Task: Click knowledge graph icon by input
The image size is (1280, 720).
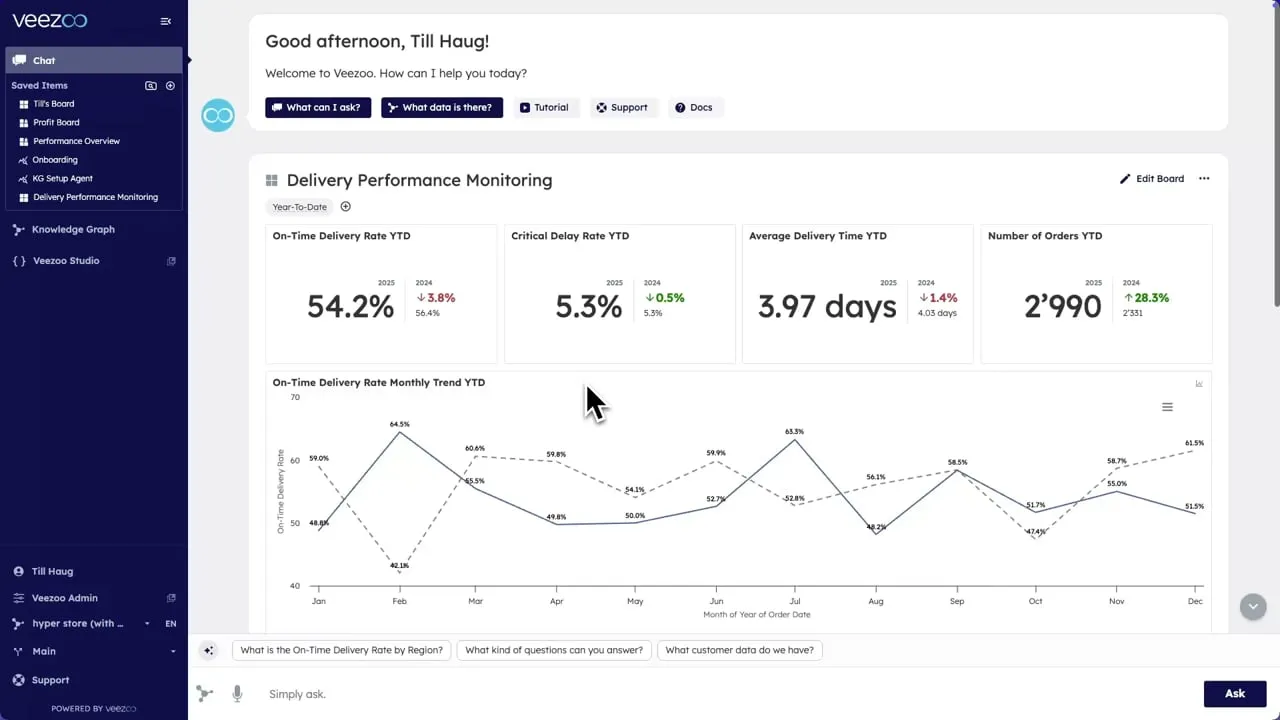Action: [205, 694]
